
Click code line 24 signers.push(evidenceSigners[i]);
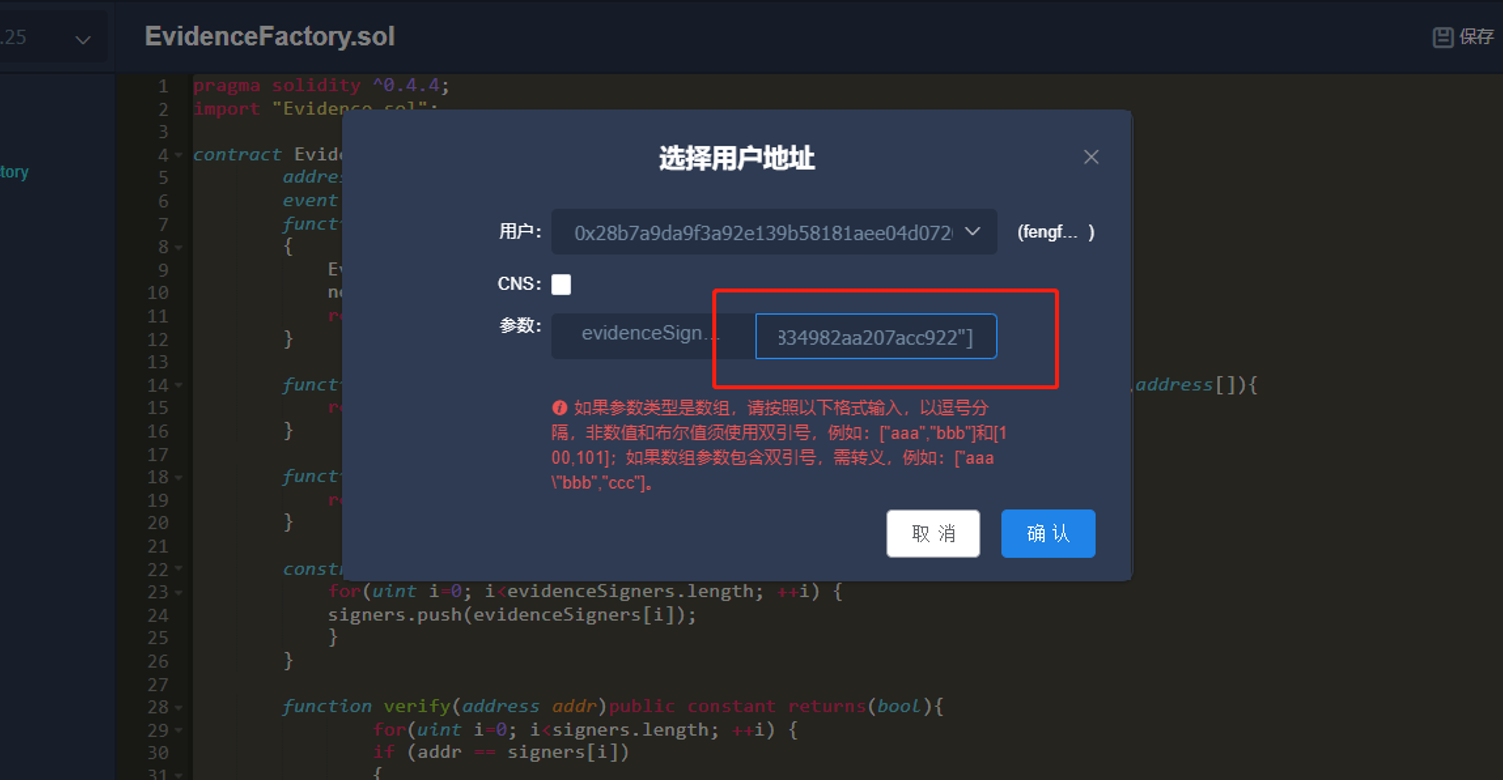pyautogui.click(x=512, y=614)
